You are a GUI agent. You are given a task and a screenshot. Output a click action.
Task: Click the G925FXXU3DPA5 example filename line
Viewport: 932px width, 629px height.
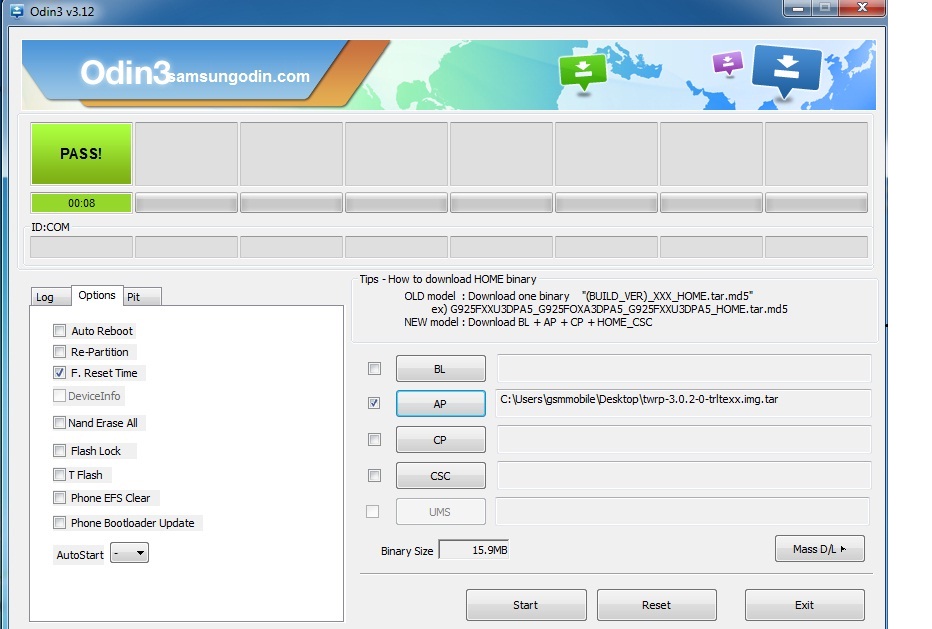pyautogui.click(x=609, y=309)
